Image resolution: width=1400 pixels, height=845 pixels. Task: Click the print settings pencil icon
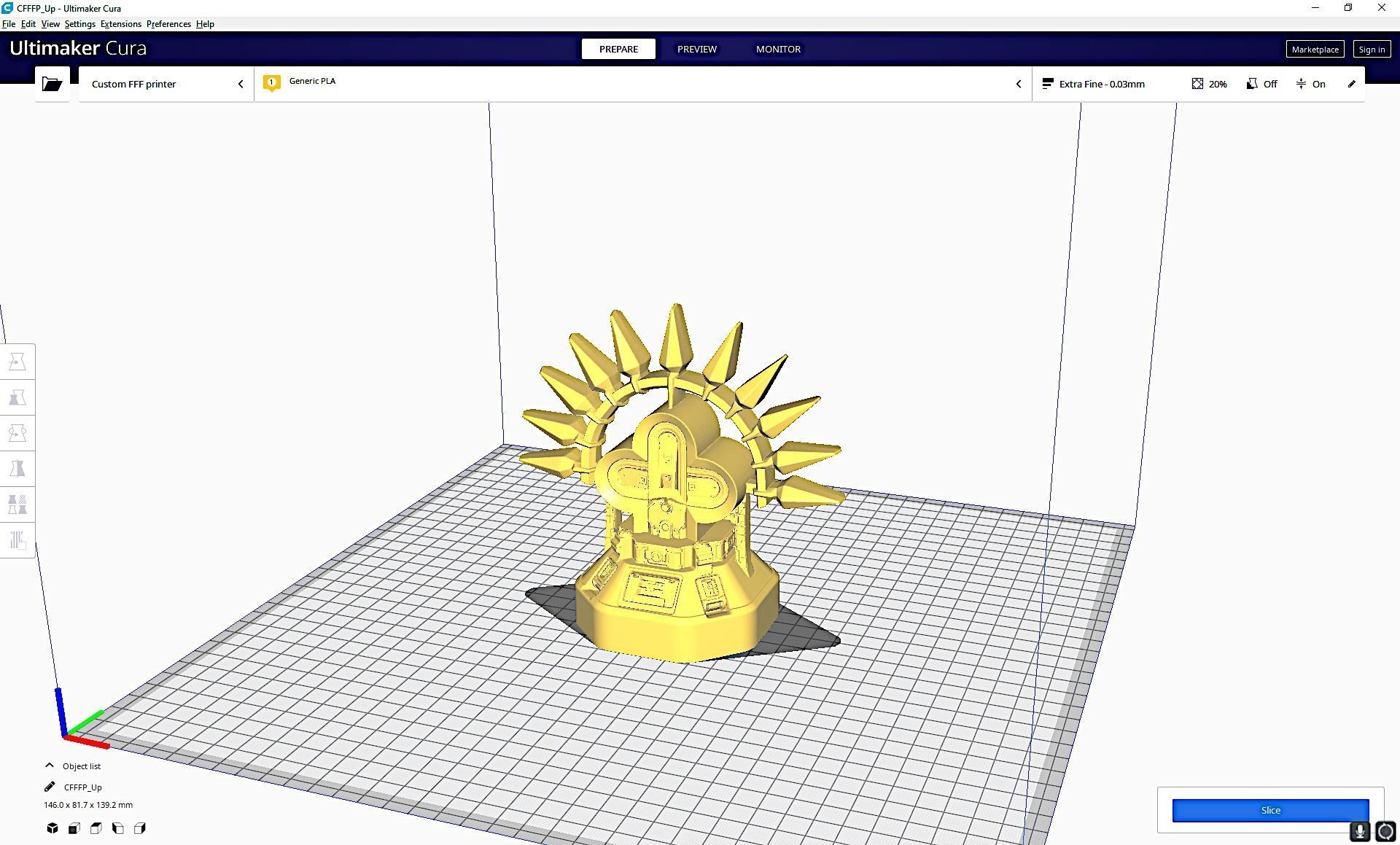[1351, 84]
